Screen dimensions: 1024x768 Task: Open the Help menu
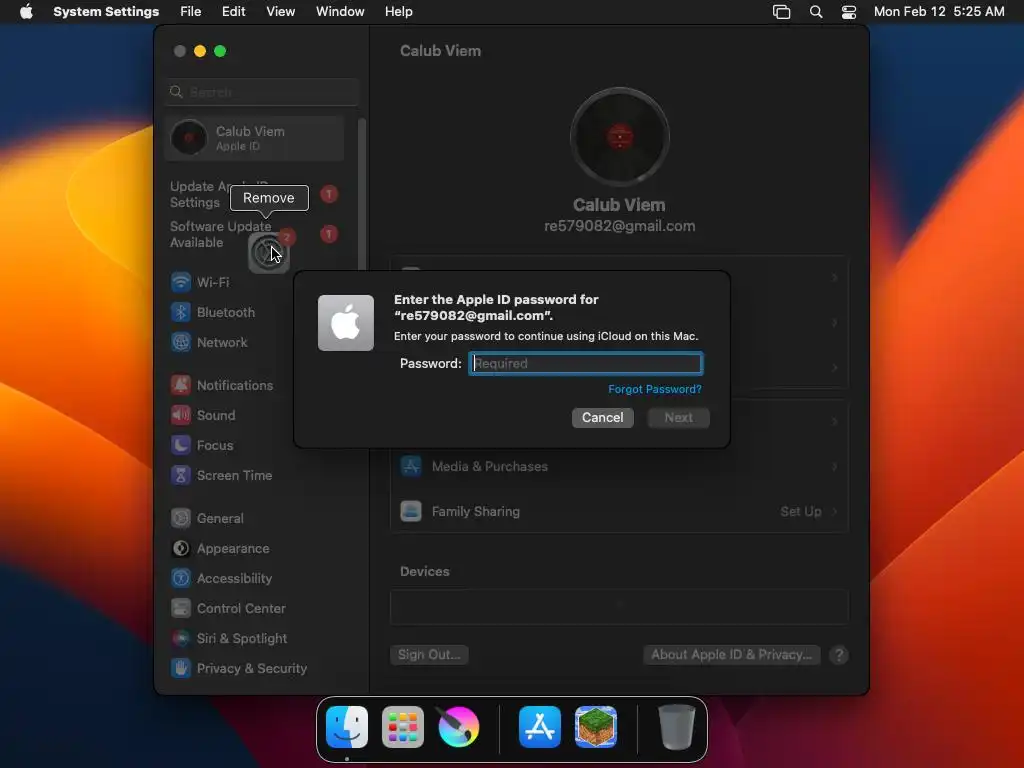pyautogui.click(x=398, y=12)
